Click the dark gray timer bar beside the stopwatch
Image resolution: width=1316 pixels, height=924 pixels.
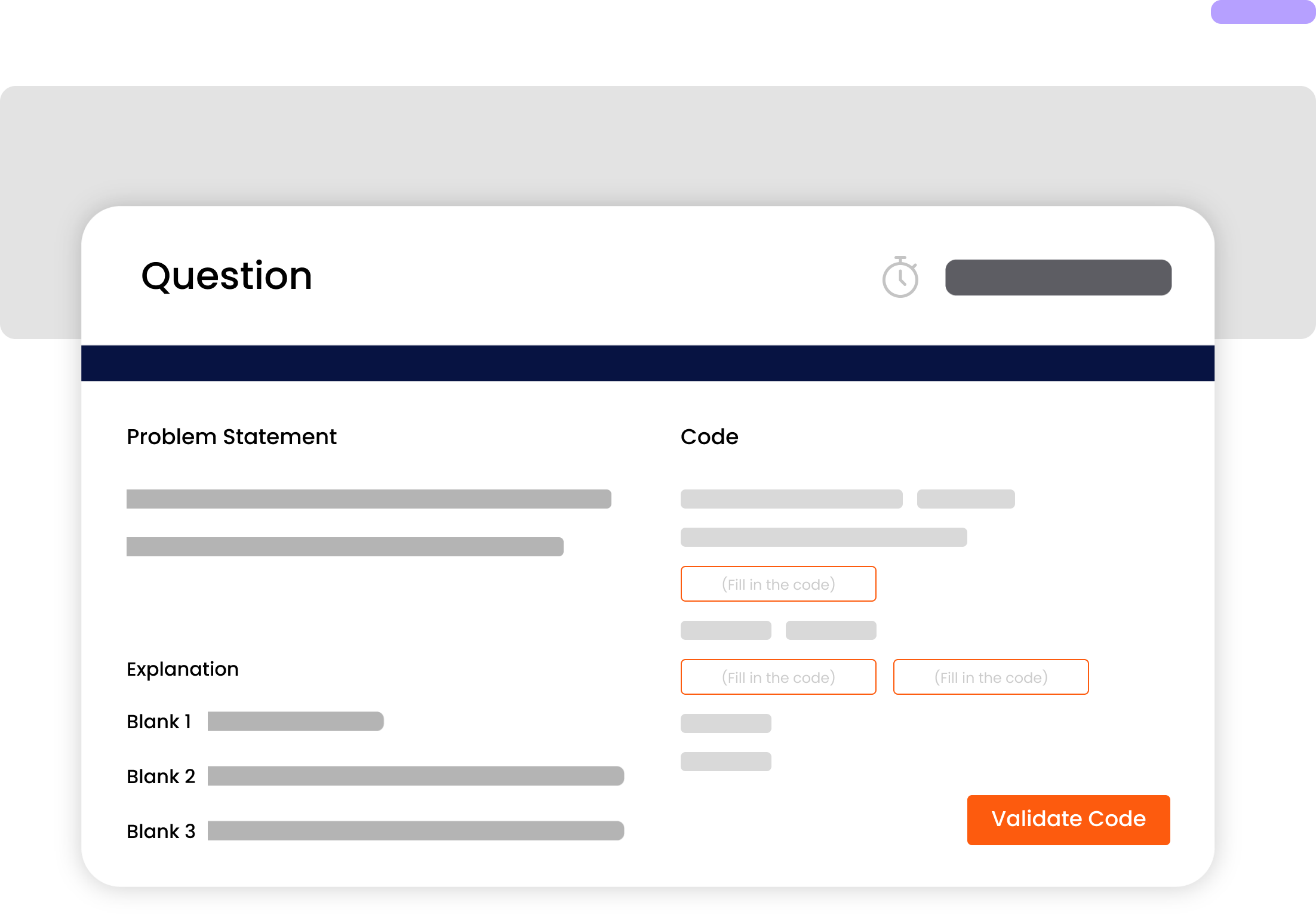click(1058, 278)
